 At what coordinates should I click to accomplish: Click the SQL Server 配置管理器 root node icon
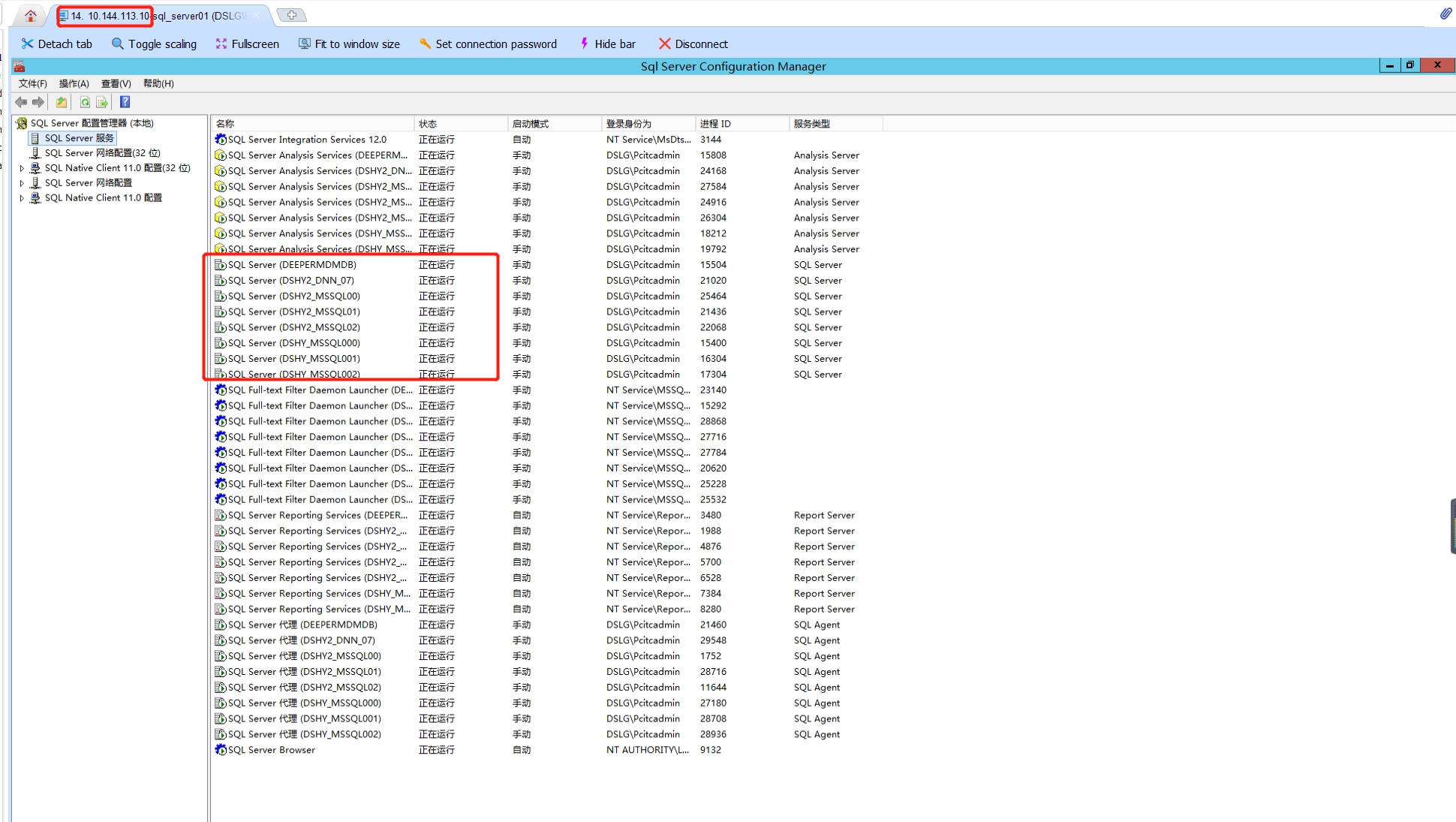pos(22,123)
